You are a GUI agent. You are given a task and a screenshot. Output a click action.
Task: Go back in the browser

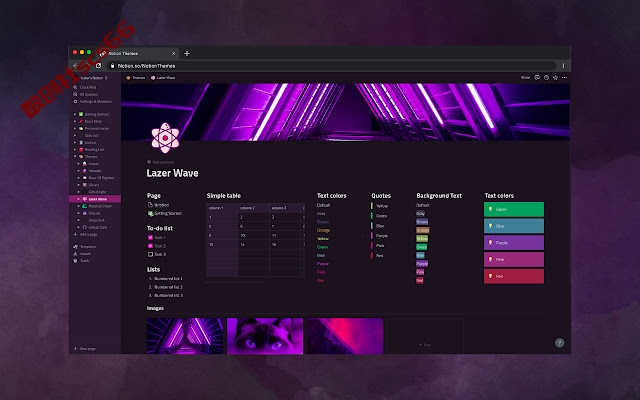click(76, 65)
